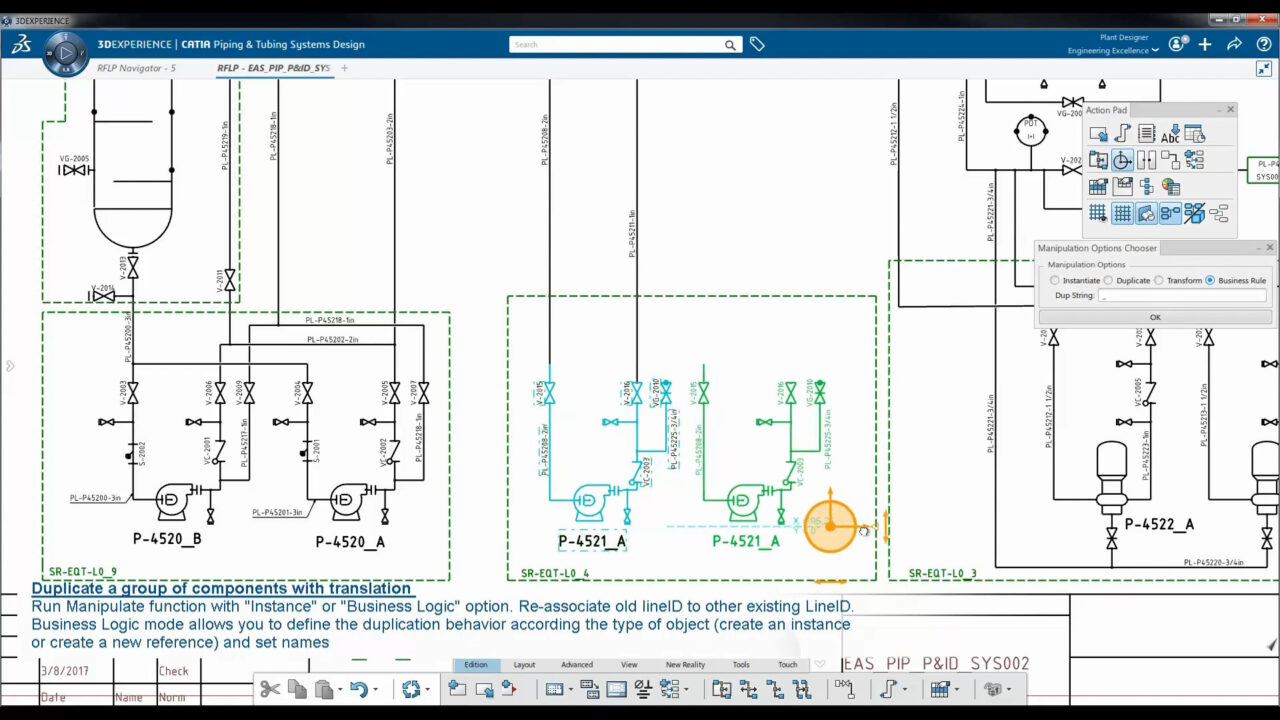Click OK in Manipulation Options Chooser
The width and height of the screenshot is (1280, 720).
tap(1155, 317)
